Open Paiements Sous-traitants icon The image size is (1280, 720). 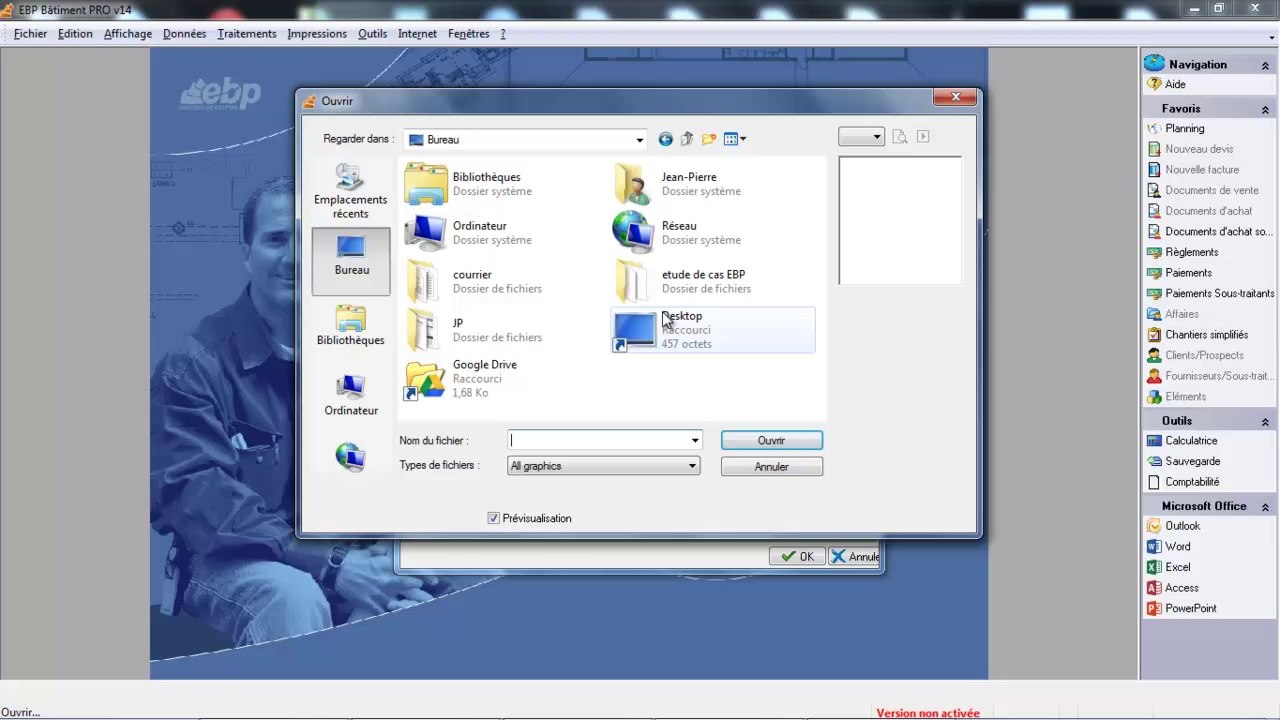(1154, 294)
